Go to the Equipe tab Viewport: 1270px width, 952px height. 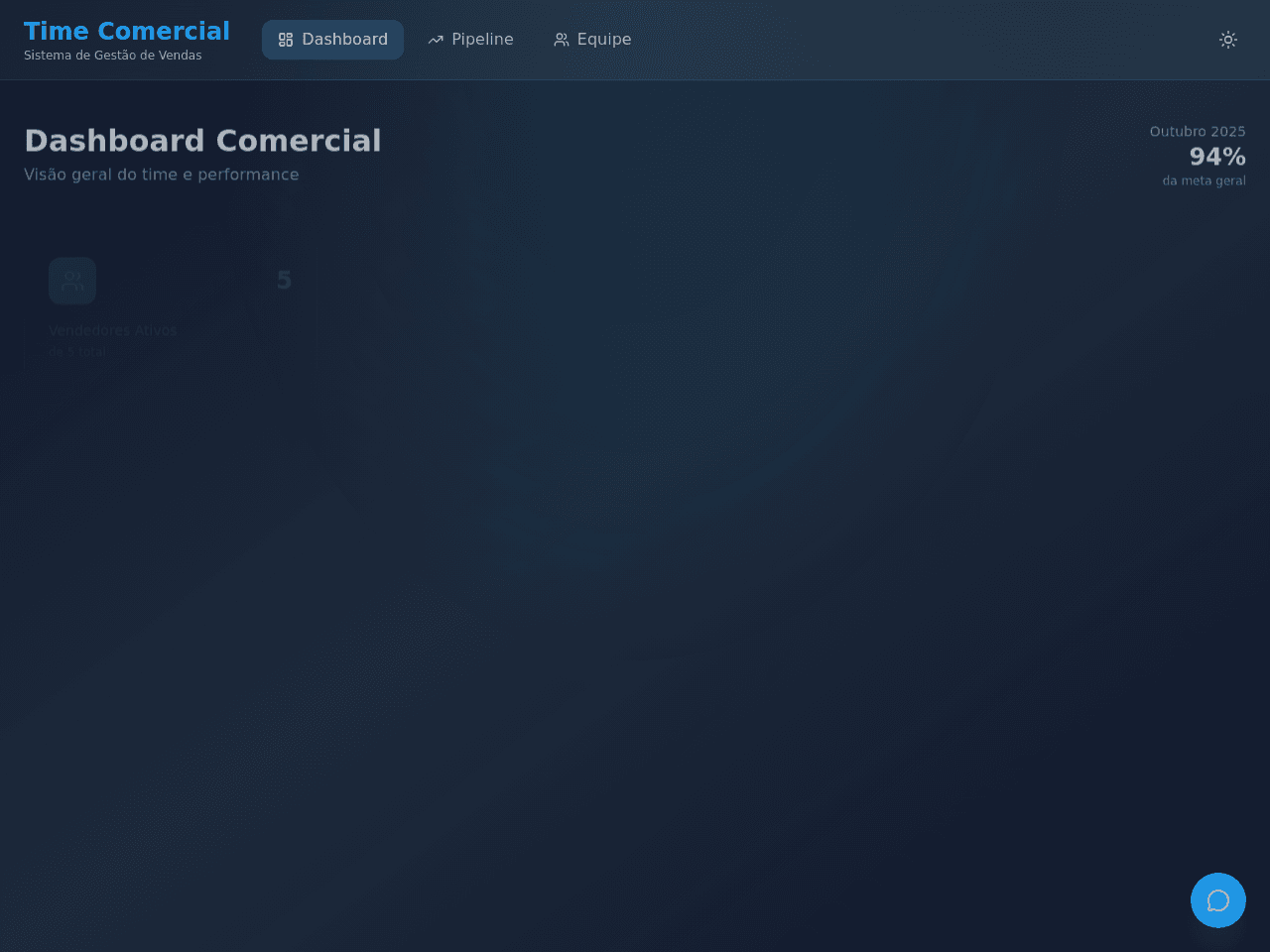click(x=592, y=40)
